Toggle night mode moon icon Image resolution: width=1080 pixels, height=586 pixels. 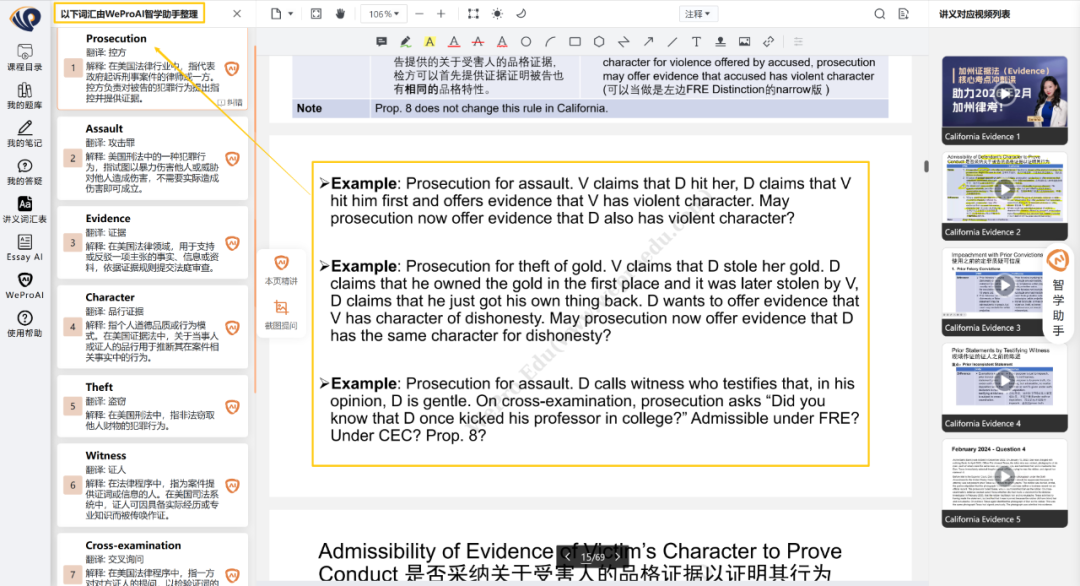tap(521, 14)
